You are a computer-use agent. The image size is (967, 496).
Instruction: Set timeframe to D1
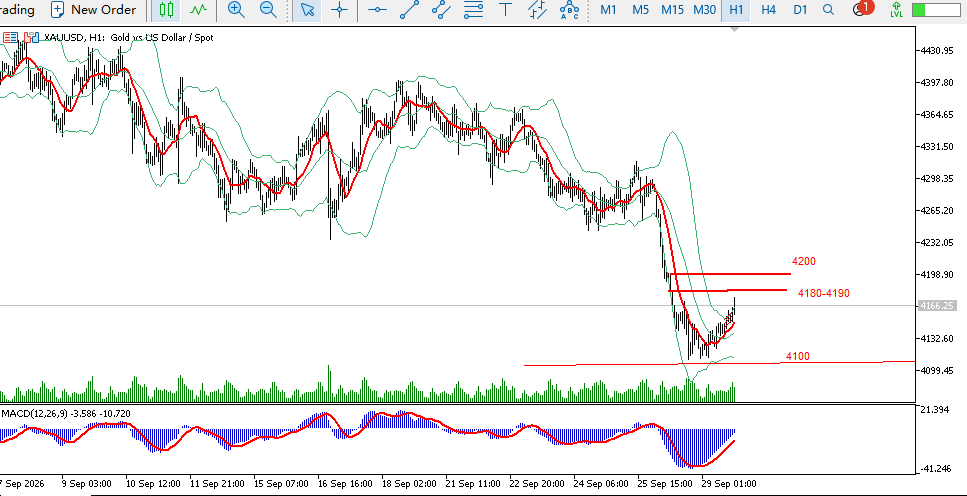tap(800, 10)
